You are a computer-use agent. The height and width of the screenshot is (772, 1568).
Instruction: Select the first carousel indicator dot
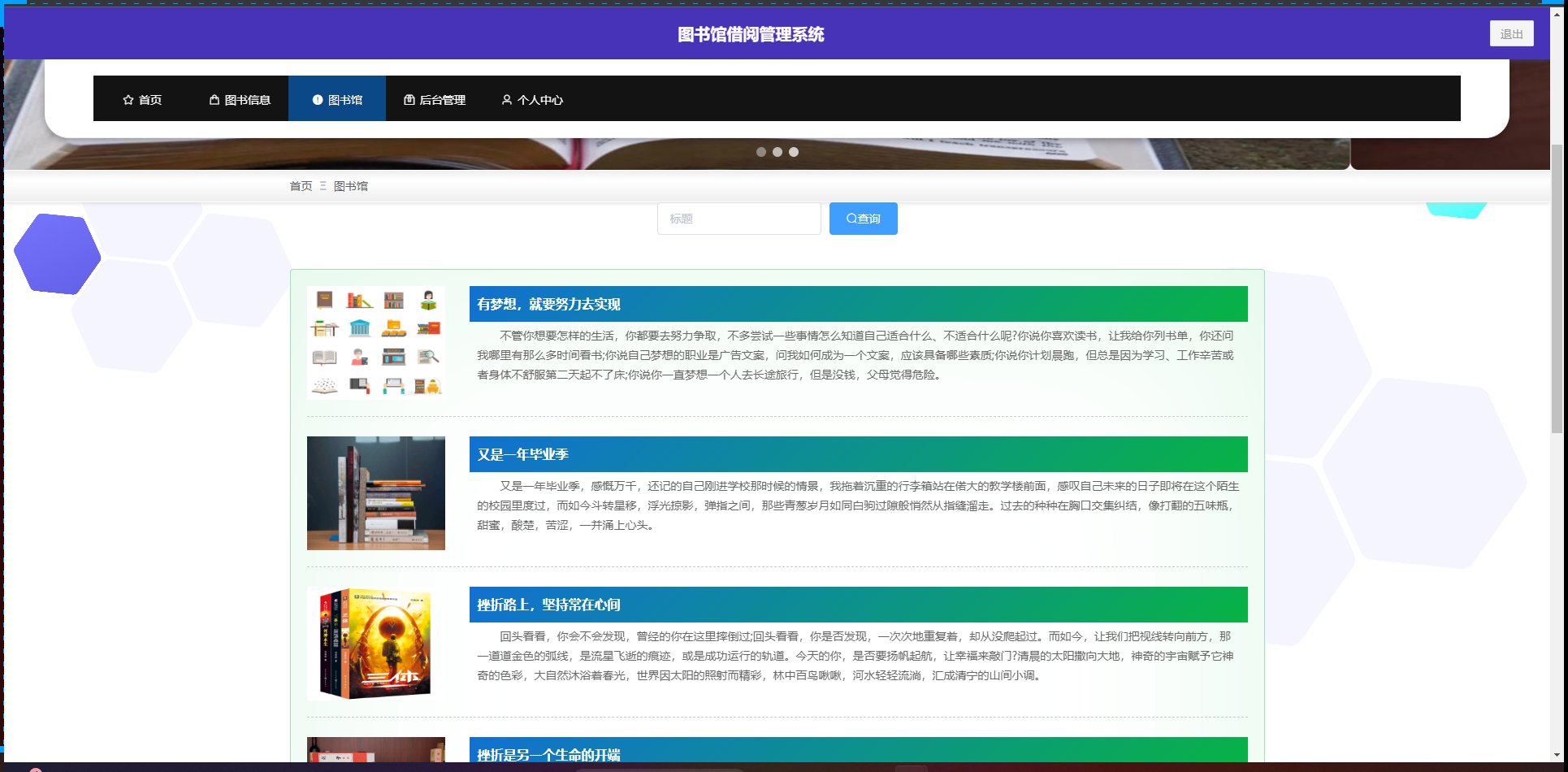point(761,152)
